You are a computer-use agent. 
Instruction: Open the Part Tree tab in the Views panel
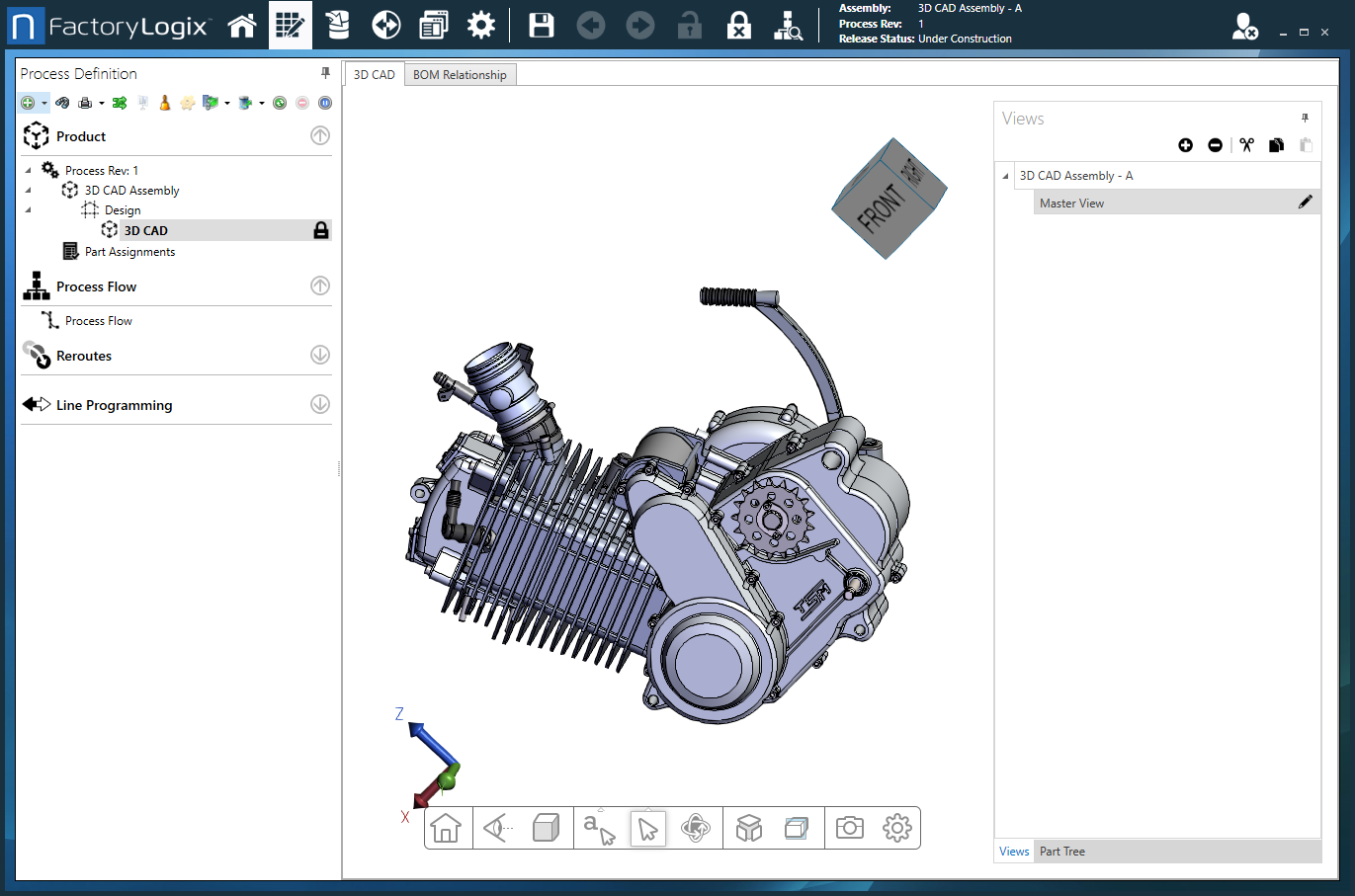click(x=1060, y=851)
